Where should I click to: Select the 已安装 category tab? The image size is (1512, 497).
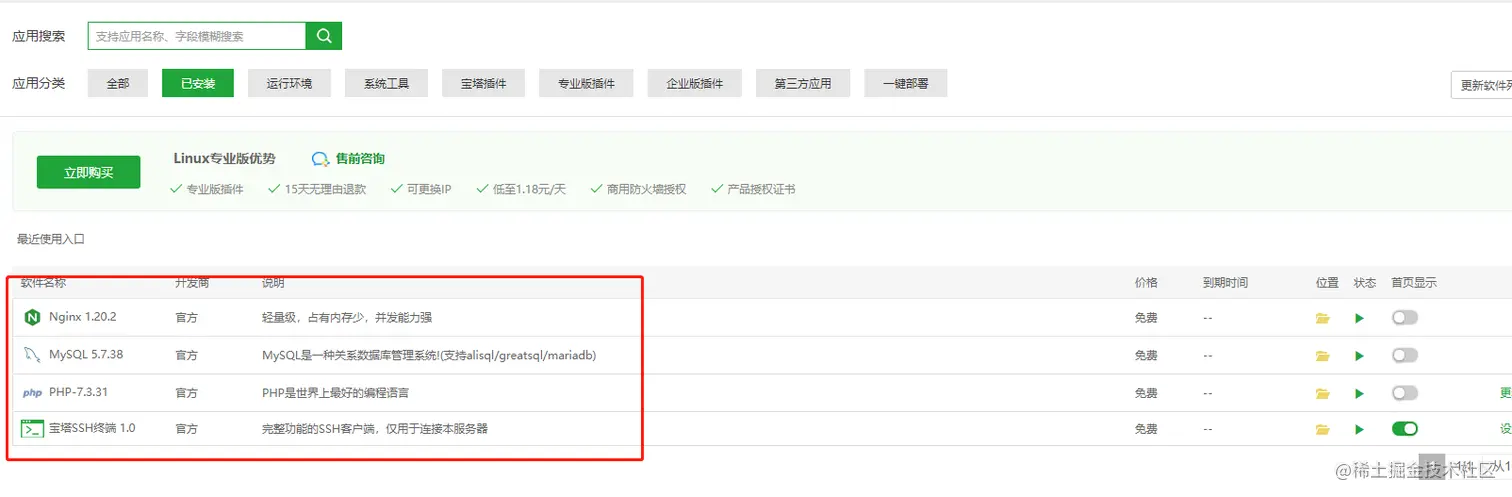[198, 83]
